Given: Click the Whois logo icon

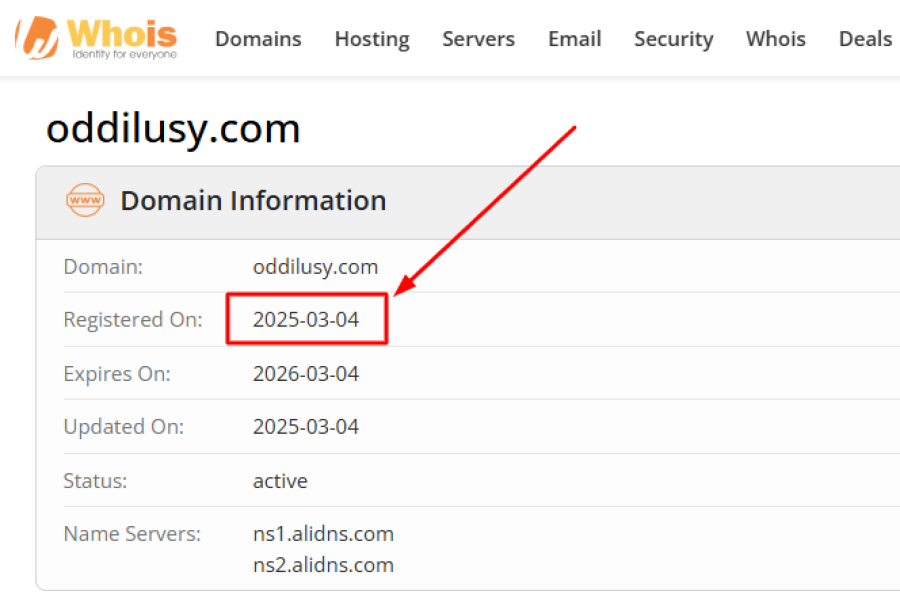Looking at the screenshot, I should [35, 38].
